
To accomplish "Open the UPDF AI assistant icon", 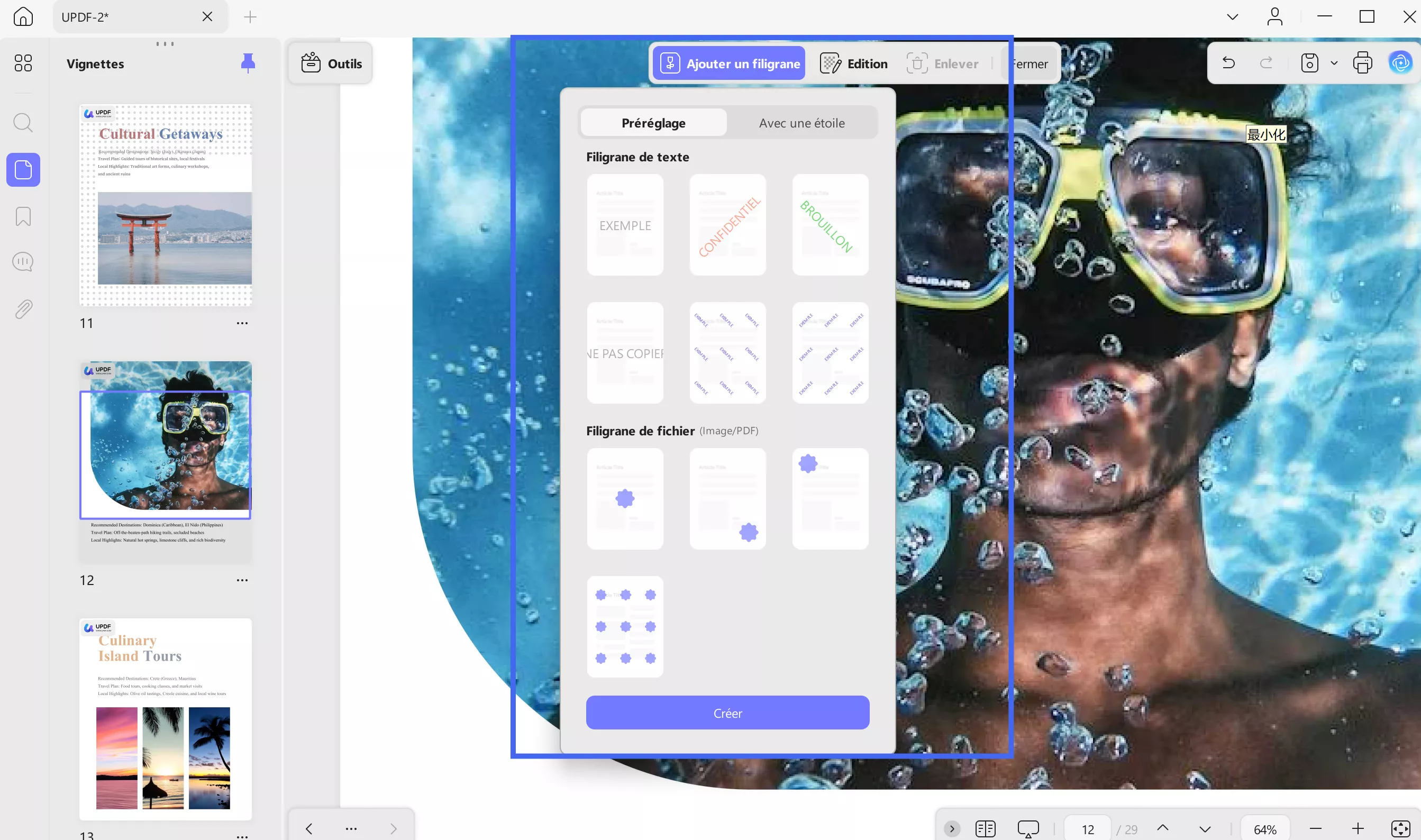I will point(1400,63).
